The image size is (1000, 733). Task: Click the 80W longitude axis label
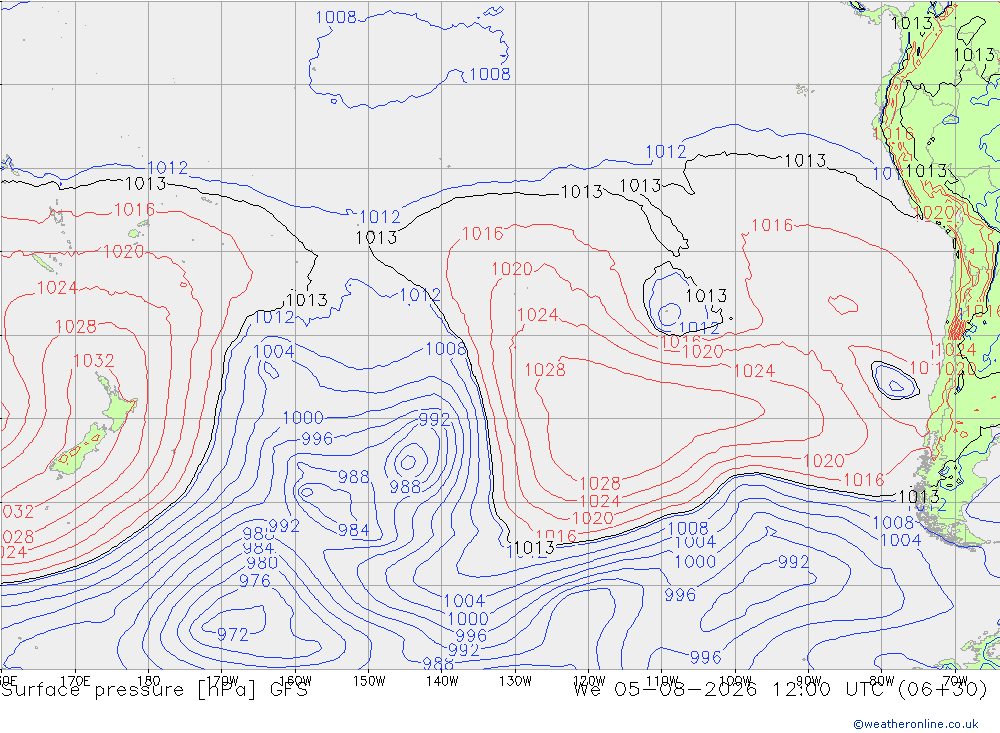[882, 681]
